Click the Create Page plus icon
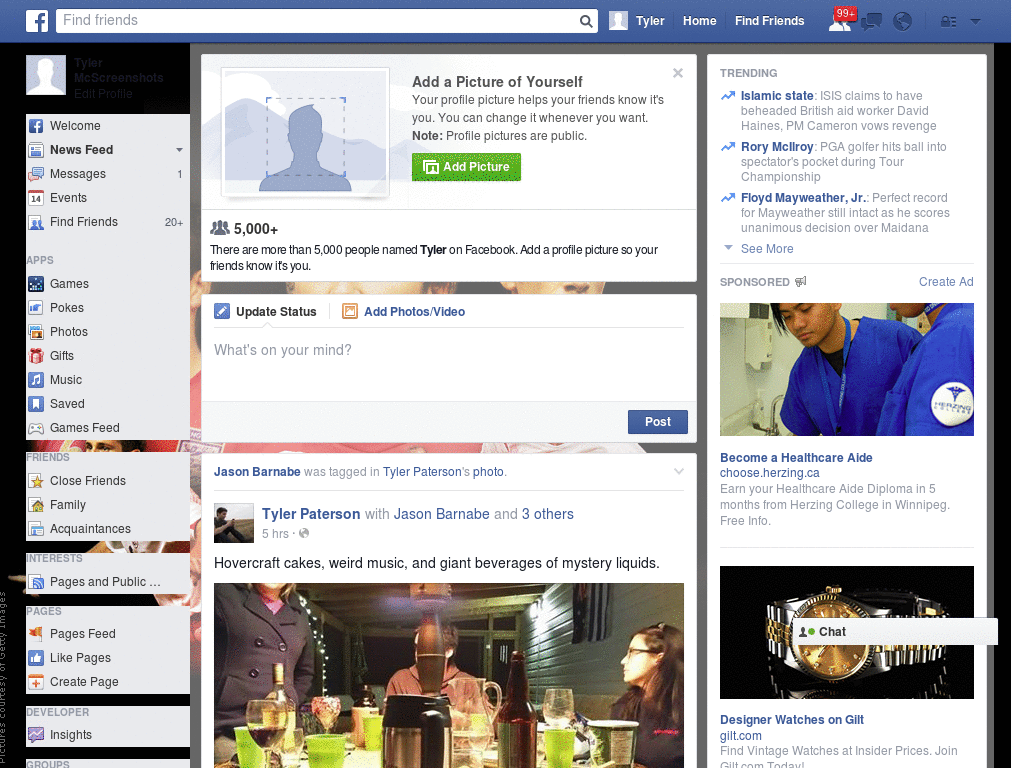Viewport: 1024px width, 768px height. tap(36, 682)
